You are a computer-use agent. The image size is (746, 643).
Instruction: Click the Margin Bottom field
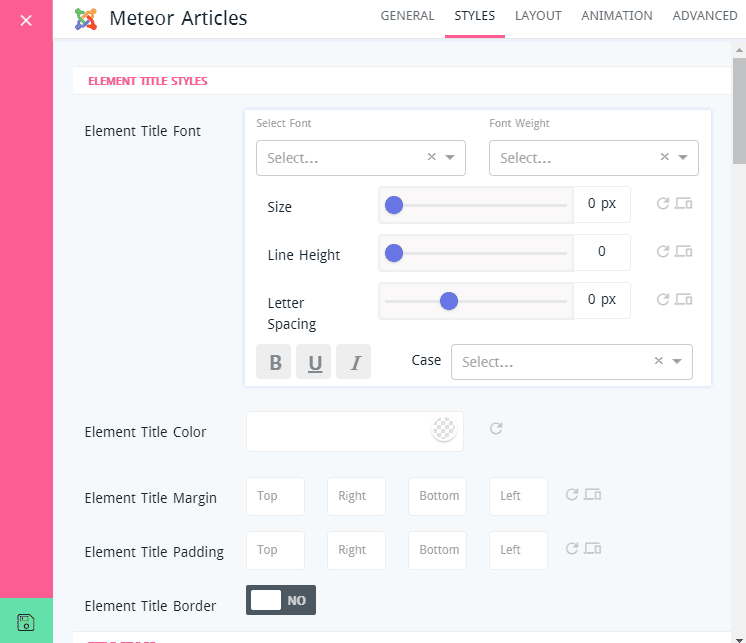(x=437, y=497)
